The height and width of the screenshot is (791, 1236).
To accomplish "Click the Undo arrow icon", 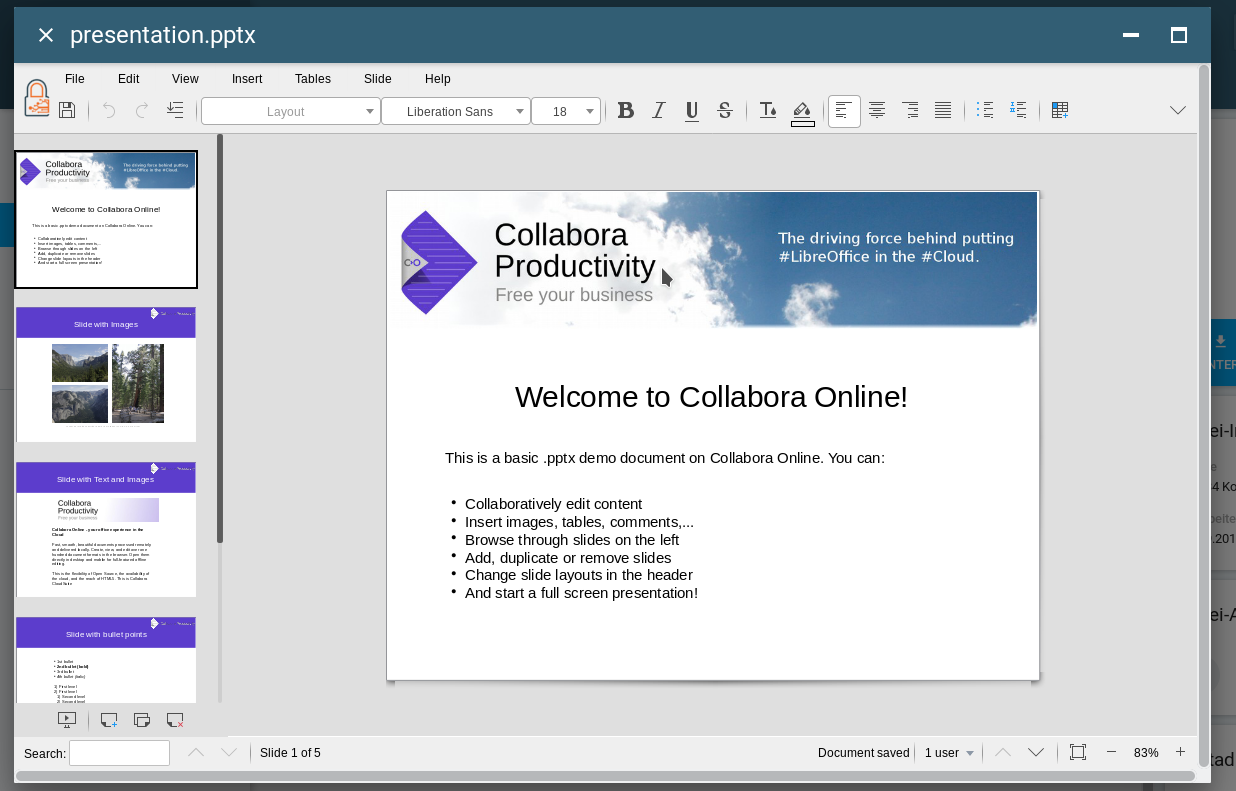I will [x=109, y=111].
